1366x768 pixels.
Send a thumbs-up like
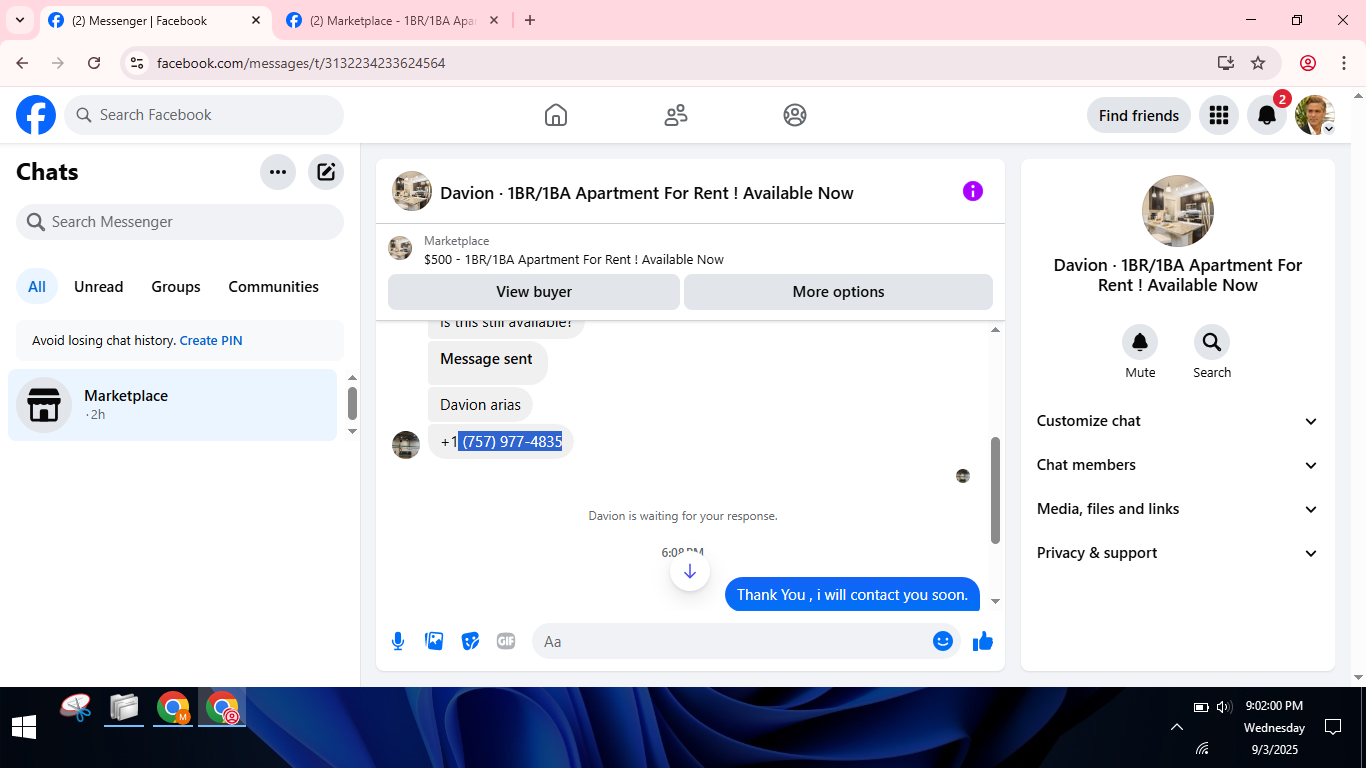click(983, 641)
